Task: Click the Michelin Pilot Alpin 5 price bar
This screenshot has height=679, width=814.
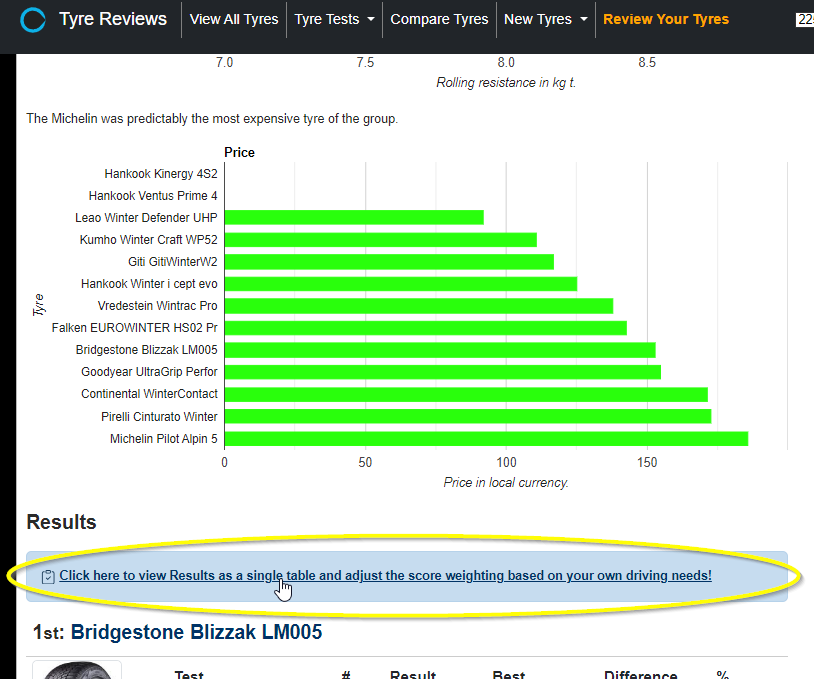Action: 486,439
